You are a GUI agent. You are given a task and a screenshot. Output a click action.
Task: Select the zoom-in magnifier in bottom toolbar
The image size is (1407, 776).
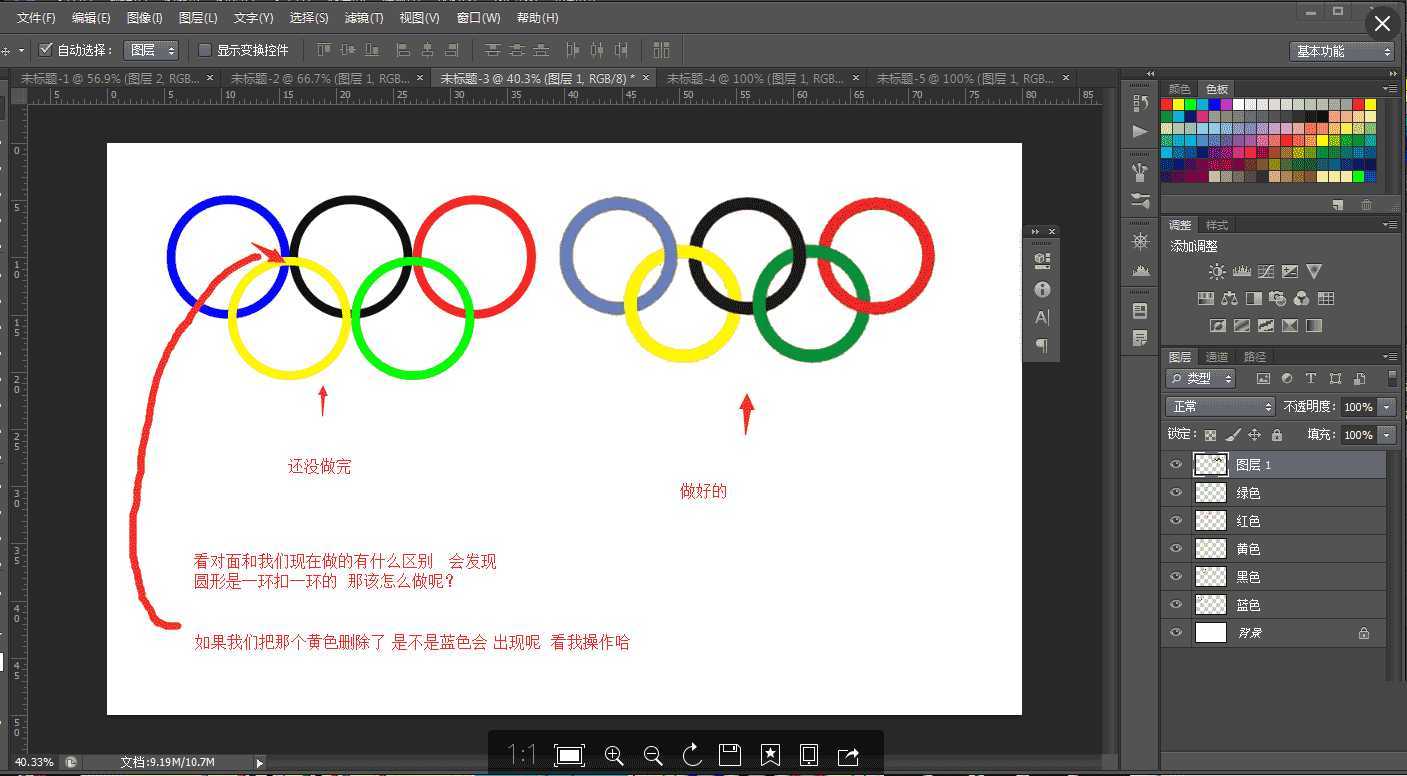[615, 756]
